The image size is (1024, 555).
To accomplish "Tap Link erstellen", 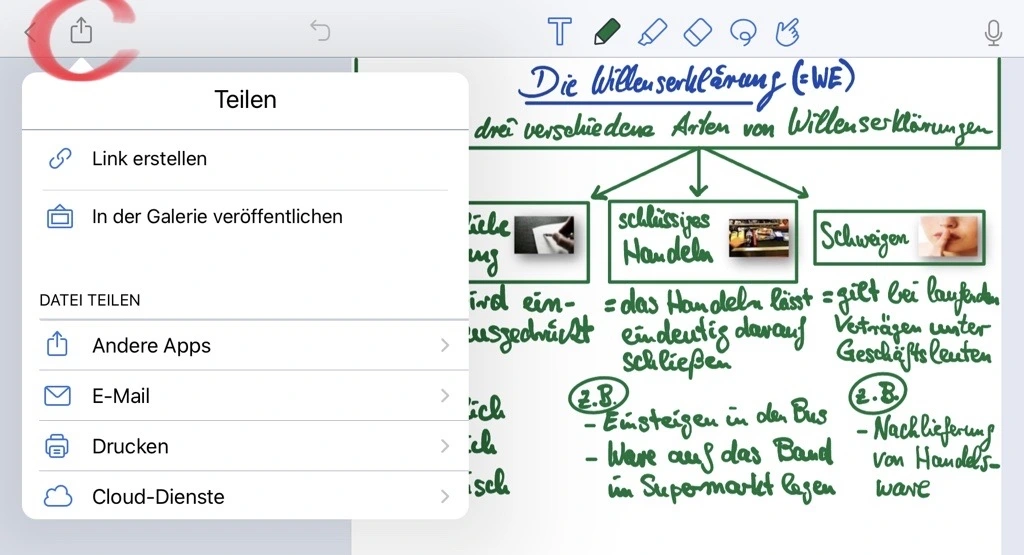I will point(149,158).
